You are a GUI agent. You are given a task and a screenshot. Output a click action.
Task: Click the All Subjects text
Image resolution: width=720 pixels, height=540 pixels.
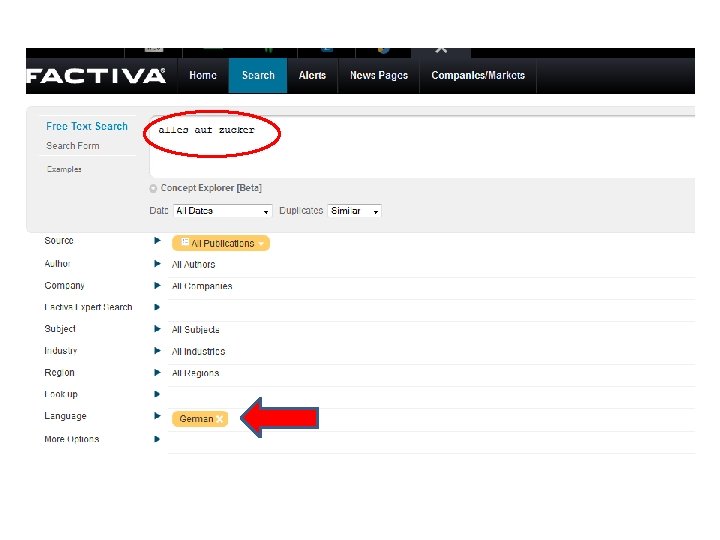pyautogui.click(x=196, y=330)
